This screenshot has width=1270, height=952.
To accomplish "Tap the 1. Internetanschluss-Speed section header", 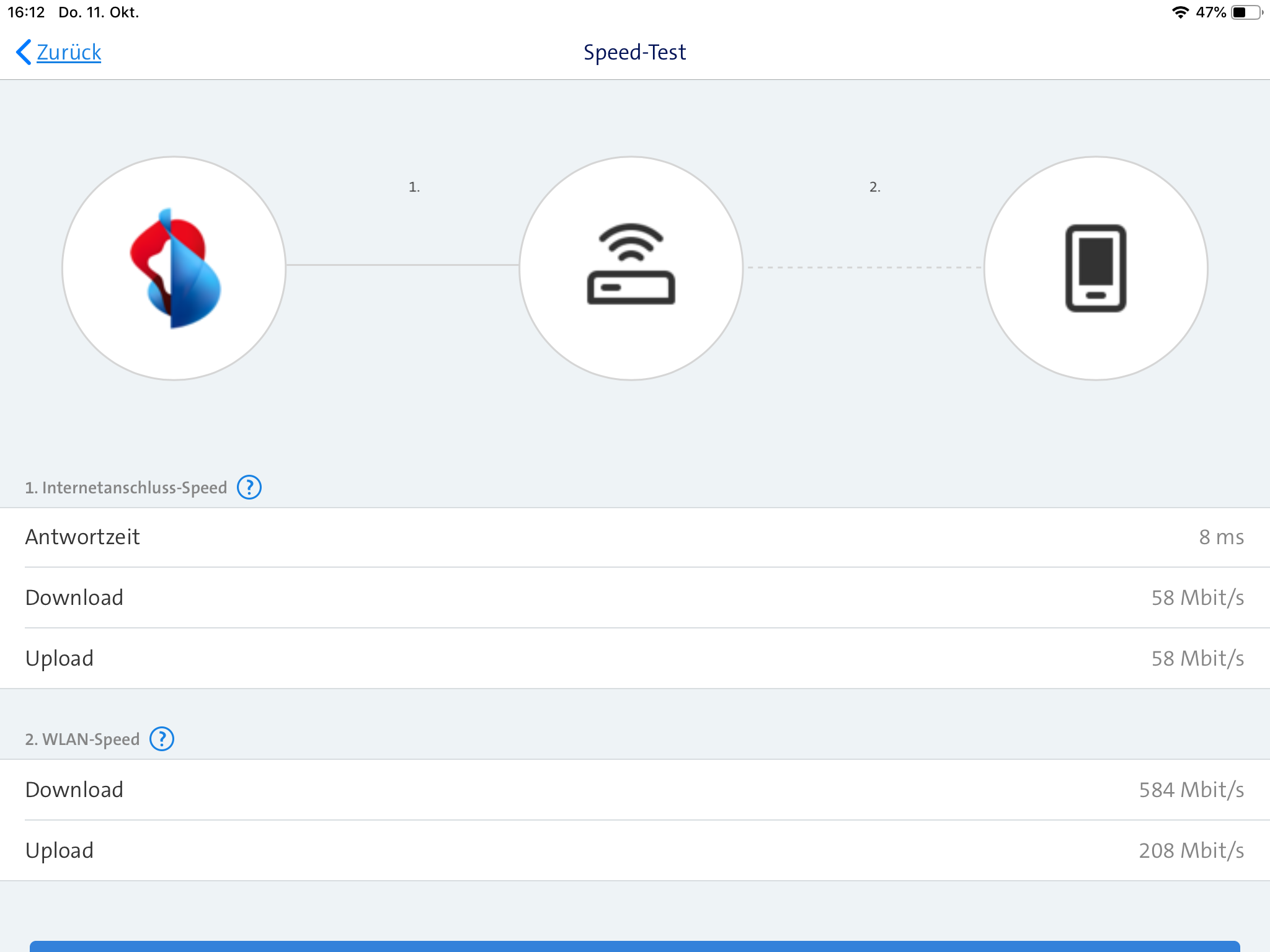I will 126,488.
